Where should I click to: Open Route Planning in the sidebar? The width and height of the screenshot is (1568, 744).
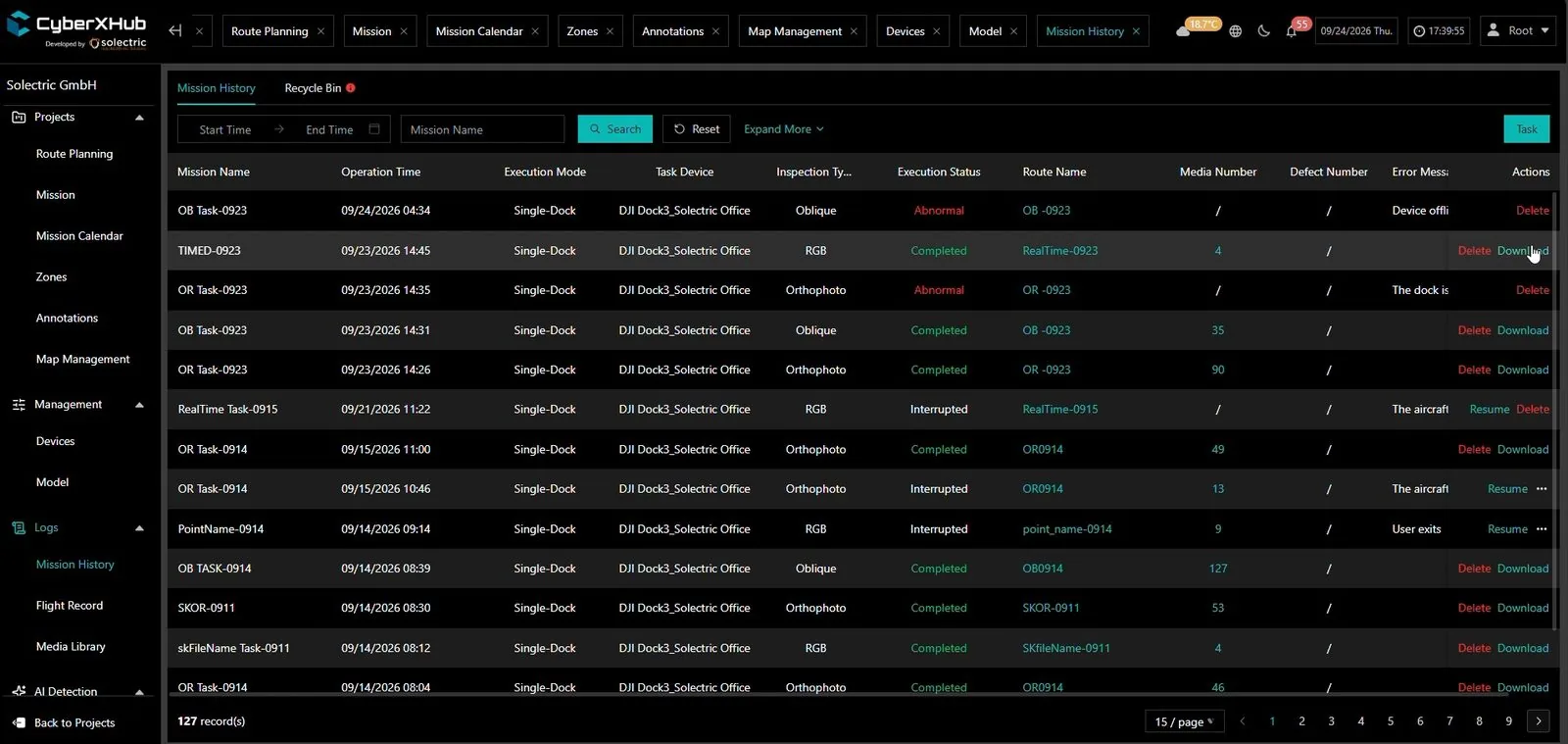pyautogui.click(x=74, y=154)
